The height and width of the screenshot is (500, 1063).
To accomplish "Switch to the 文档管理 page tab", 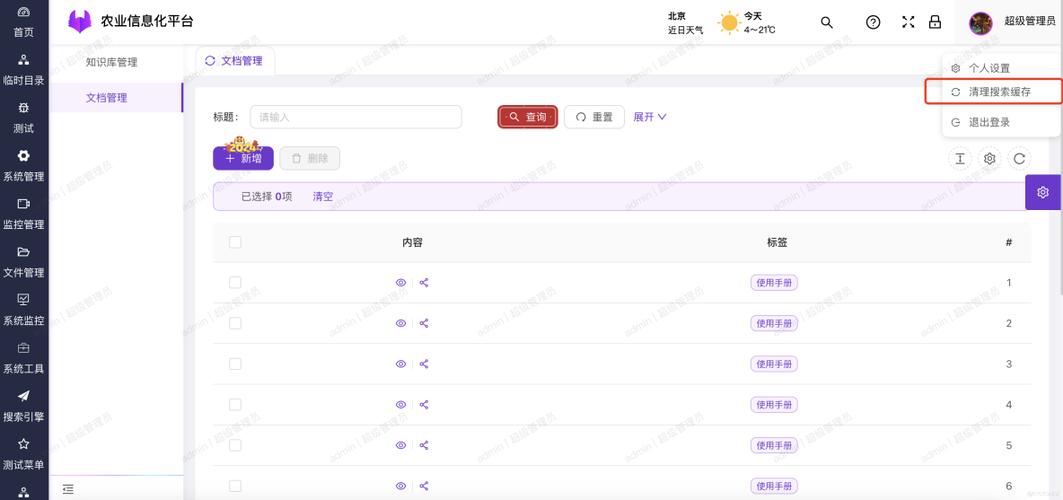I will pyautogui.click(x=235, y=61).
